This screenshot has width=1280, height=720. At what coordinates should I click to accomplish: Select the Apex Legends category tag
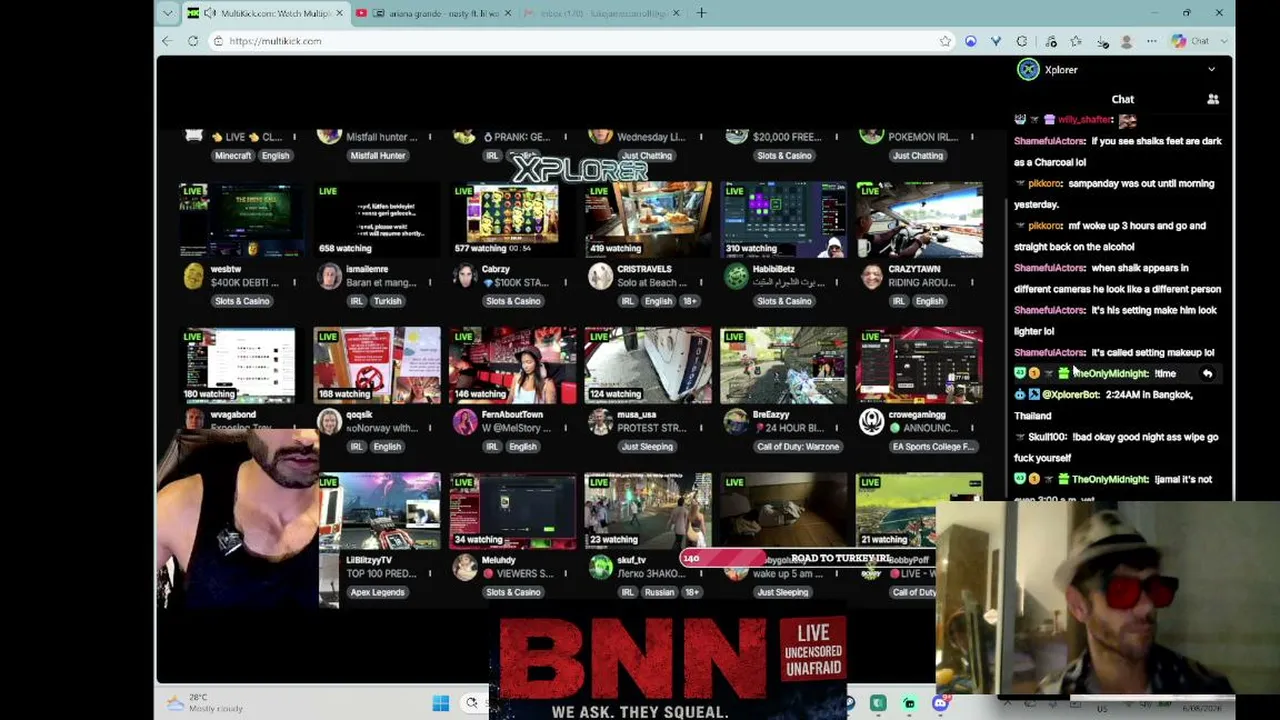pyautogui.click(x=378, y=593)
